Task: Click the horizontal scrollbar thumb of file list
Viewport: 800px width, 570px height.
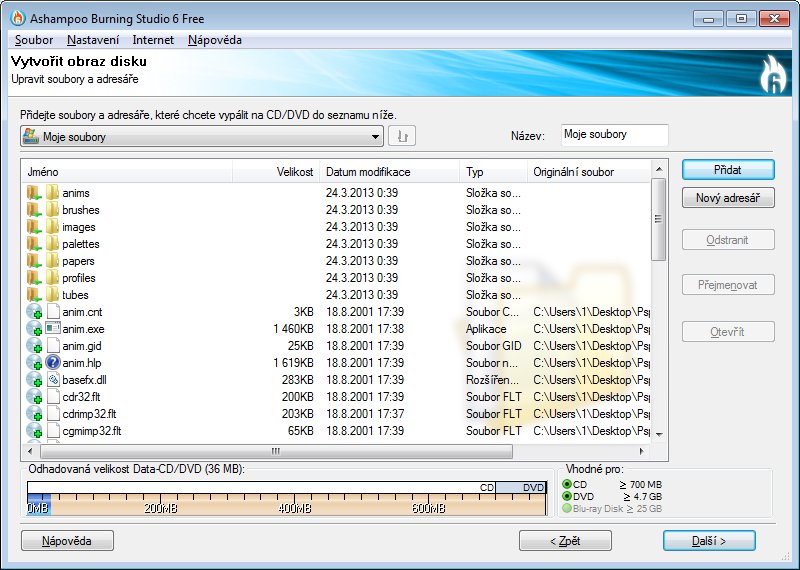Action: (276, 451)
